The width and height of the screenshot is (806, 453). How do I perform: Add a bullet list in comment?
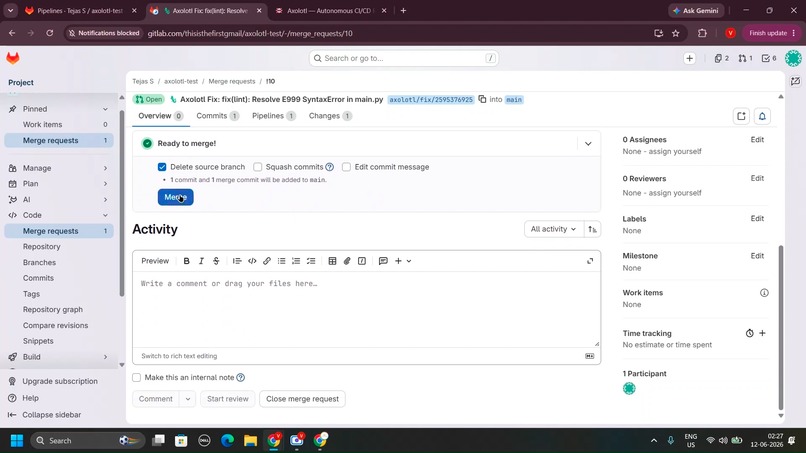(x=281, y=261)
